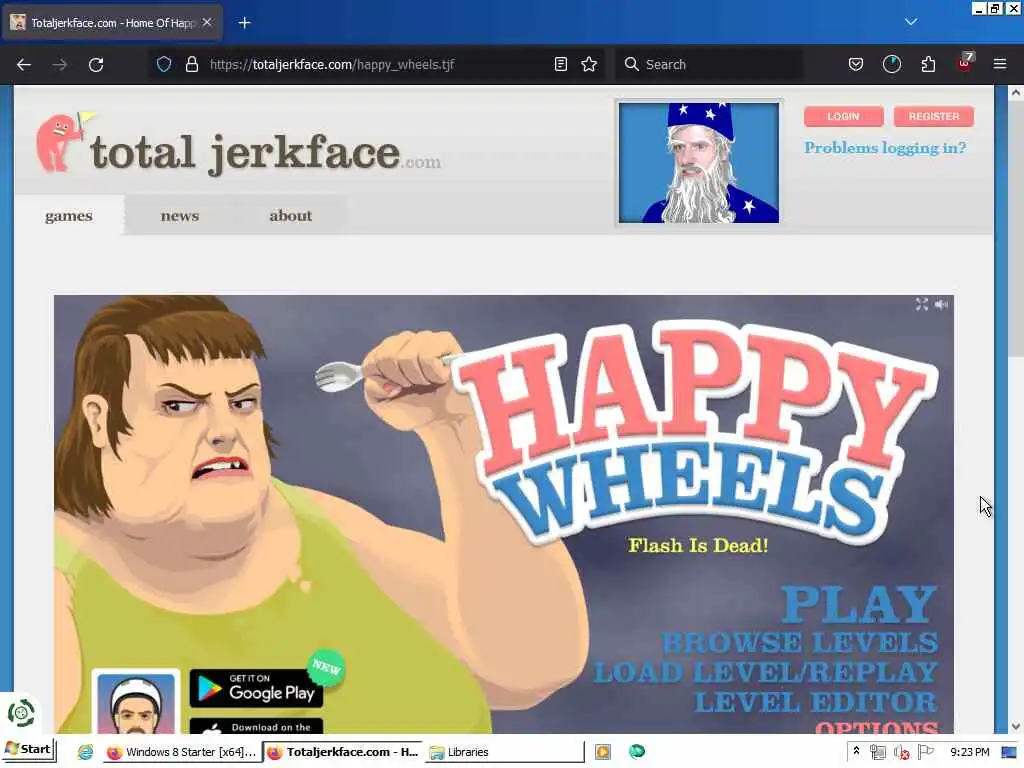Click the show desktop icon by the clock
Screen dimensions: 1024x768
point(1009,752)
